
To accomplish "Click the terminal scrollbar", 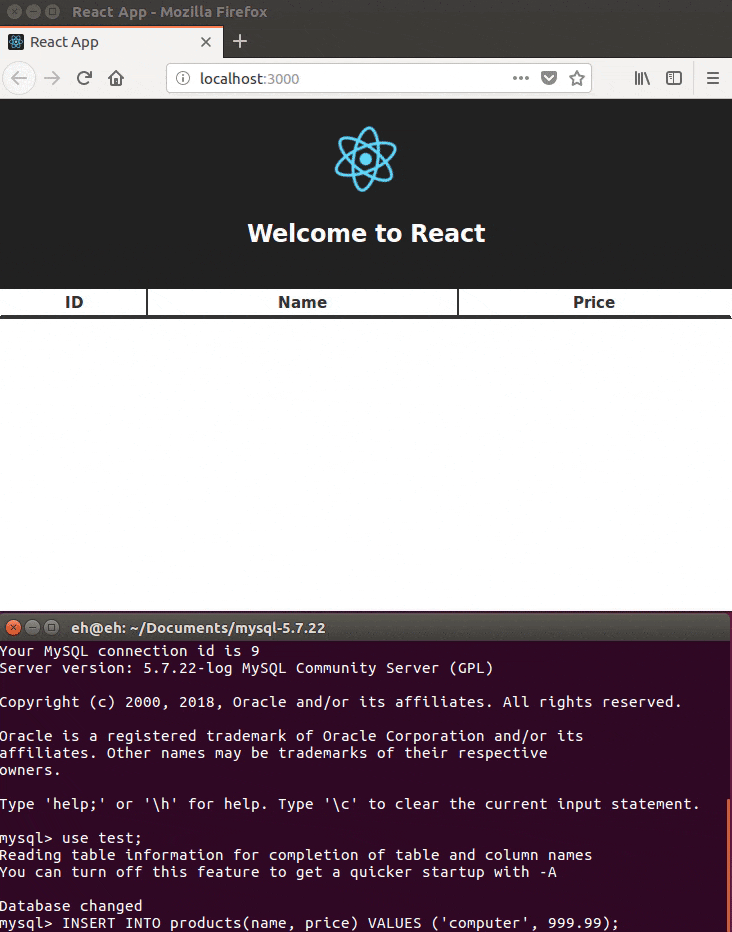I will 729,865.
